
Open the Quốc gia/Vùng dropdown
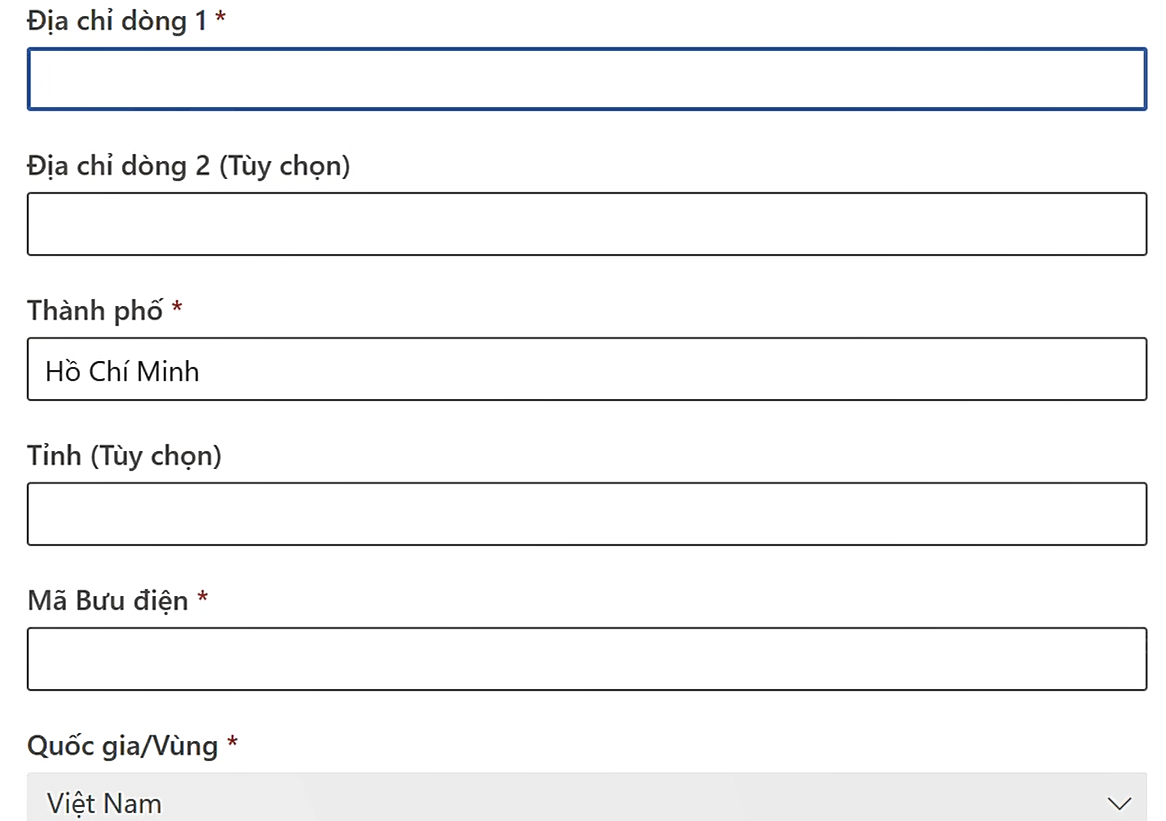click(x=586, y=801)
